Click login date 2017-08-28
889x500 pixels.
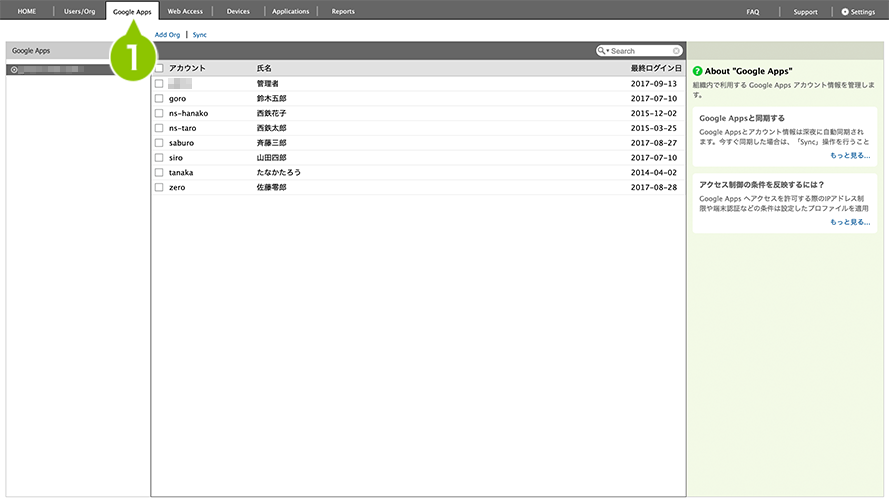click(x=654, y=187)
